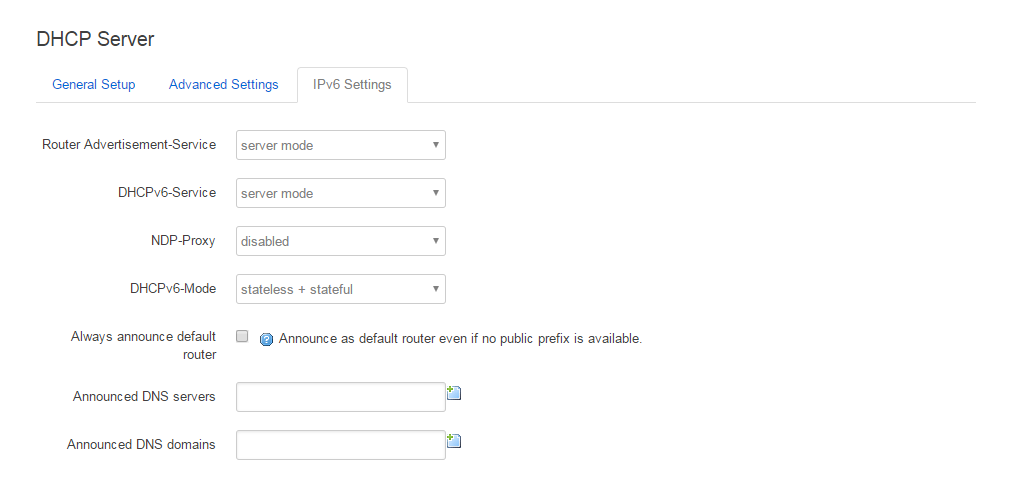Screen dimensions: 1013x503
Task: Focus the Announced DNS servers text field
Action: [x=340, y=397]
